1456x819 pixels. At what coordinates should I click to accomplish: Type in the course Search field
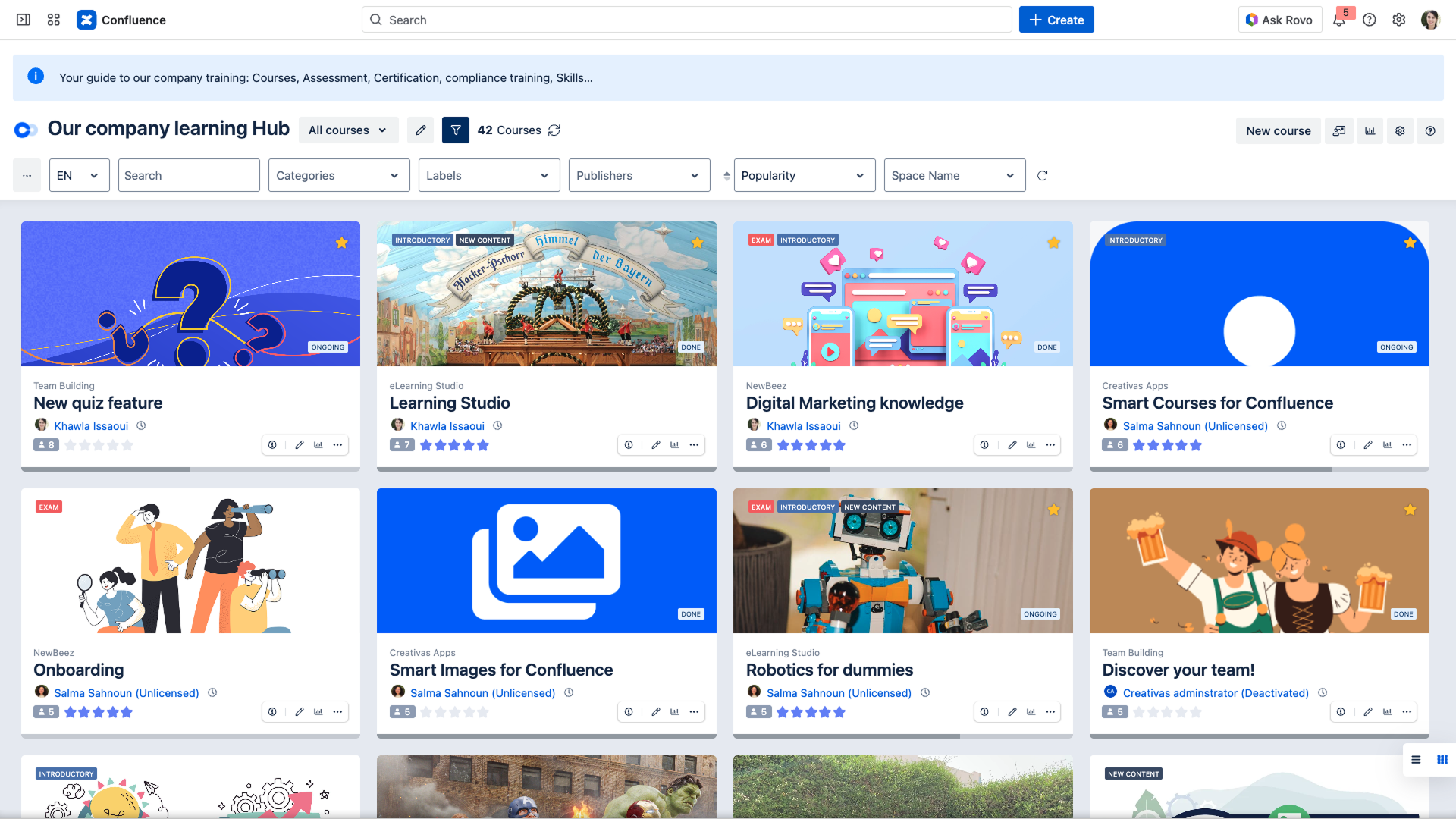point(189,175)
